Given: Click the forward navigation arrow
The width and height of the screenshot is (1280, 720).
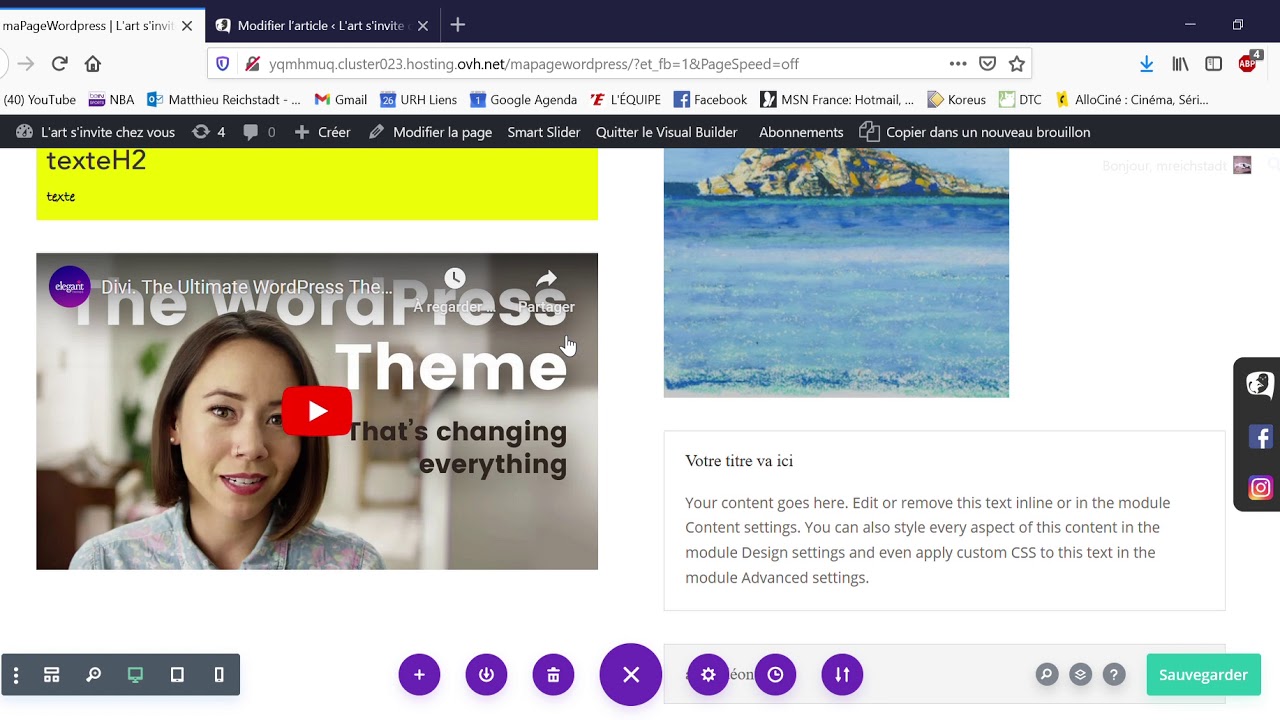Looking at the screenshot, I should [26, 64].
